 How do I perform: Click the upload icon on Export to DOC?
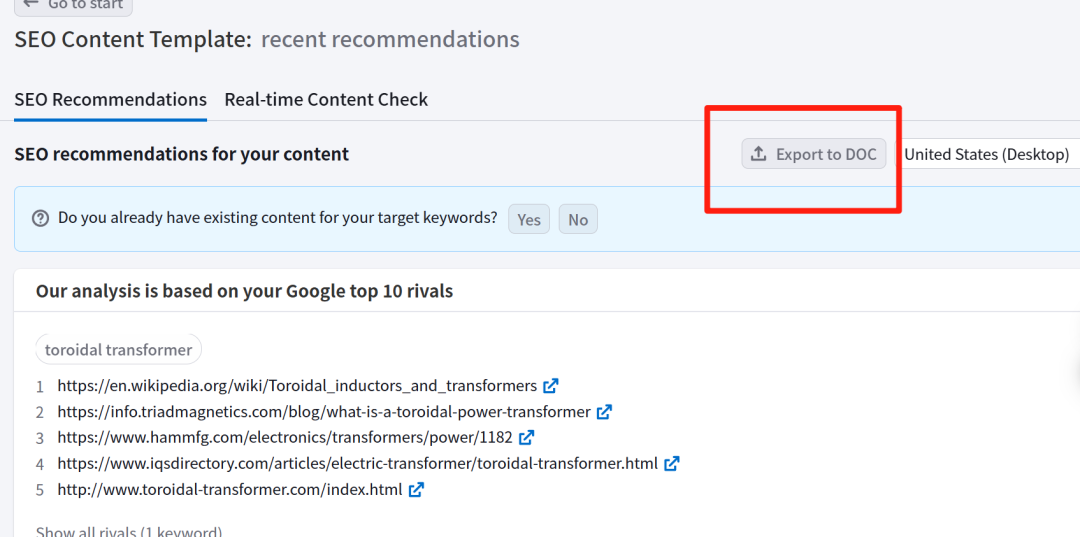759,154
